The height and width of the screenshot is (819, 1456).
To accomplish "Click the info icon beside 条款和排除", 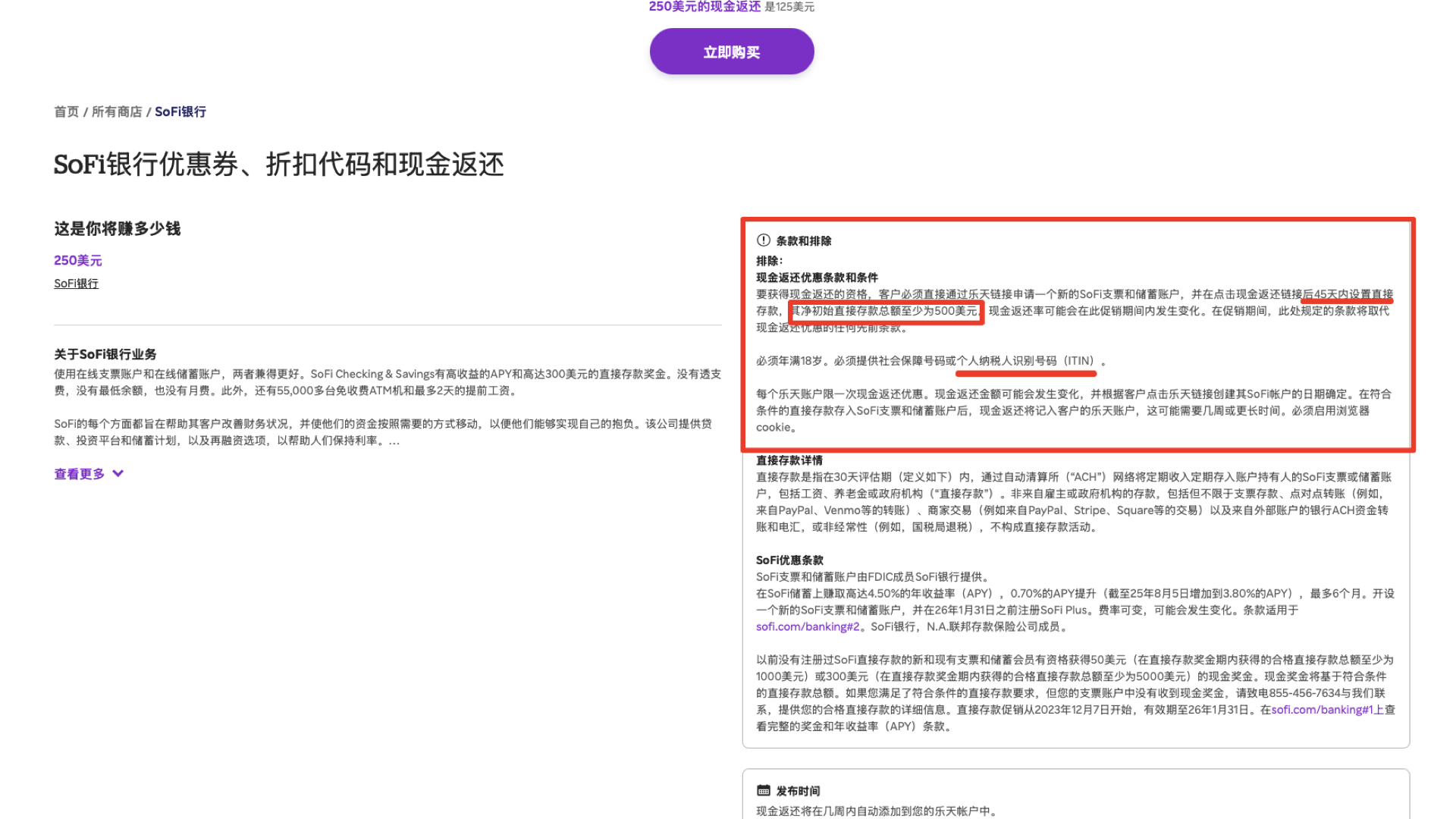I will click(x=763, y=240).
